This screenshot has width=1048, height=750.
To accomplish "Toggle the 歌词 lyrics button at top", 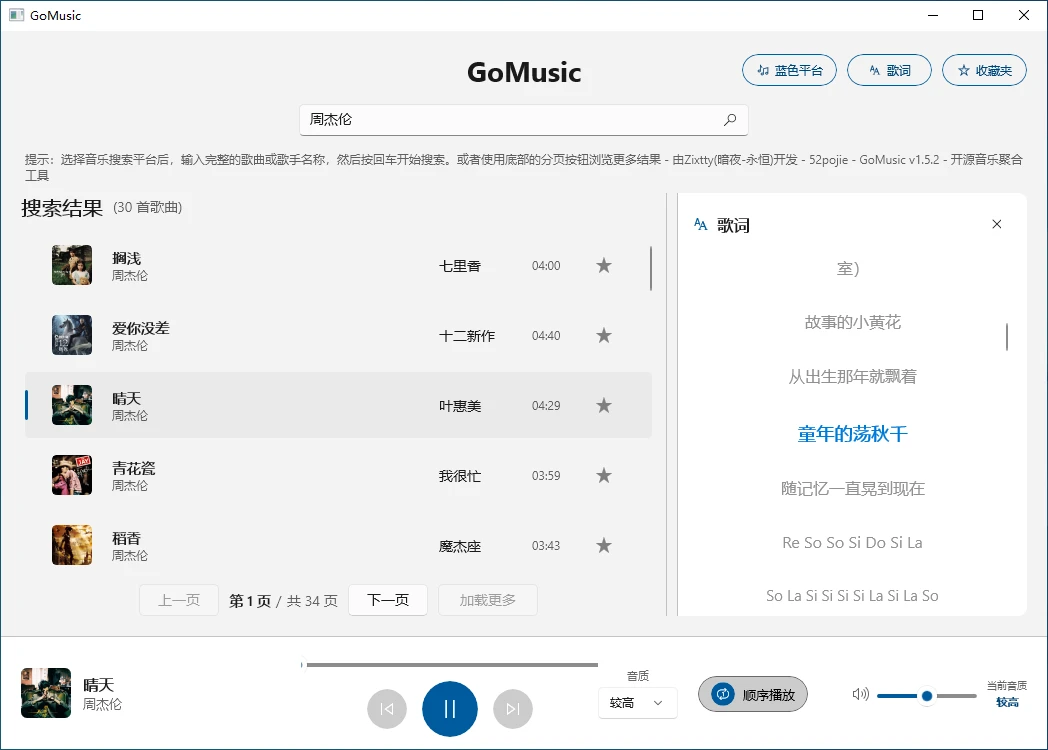I will 889,71.
